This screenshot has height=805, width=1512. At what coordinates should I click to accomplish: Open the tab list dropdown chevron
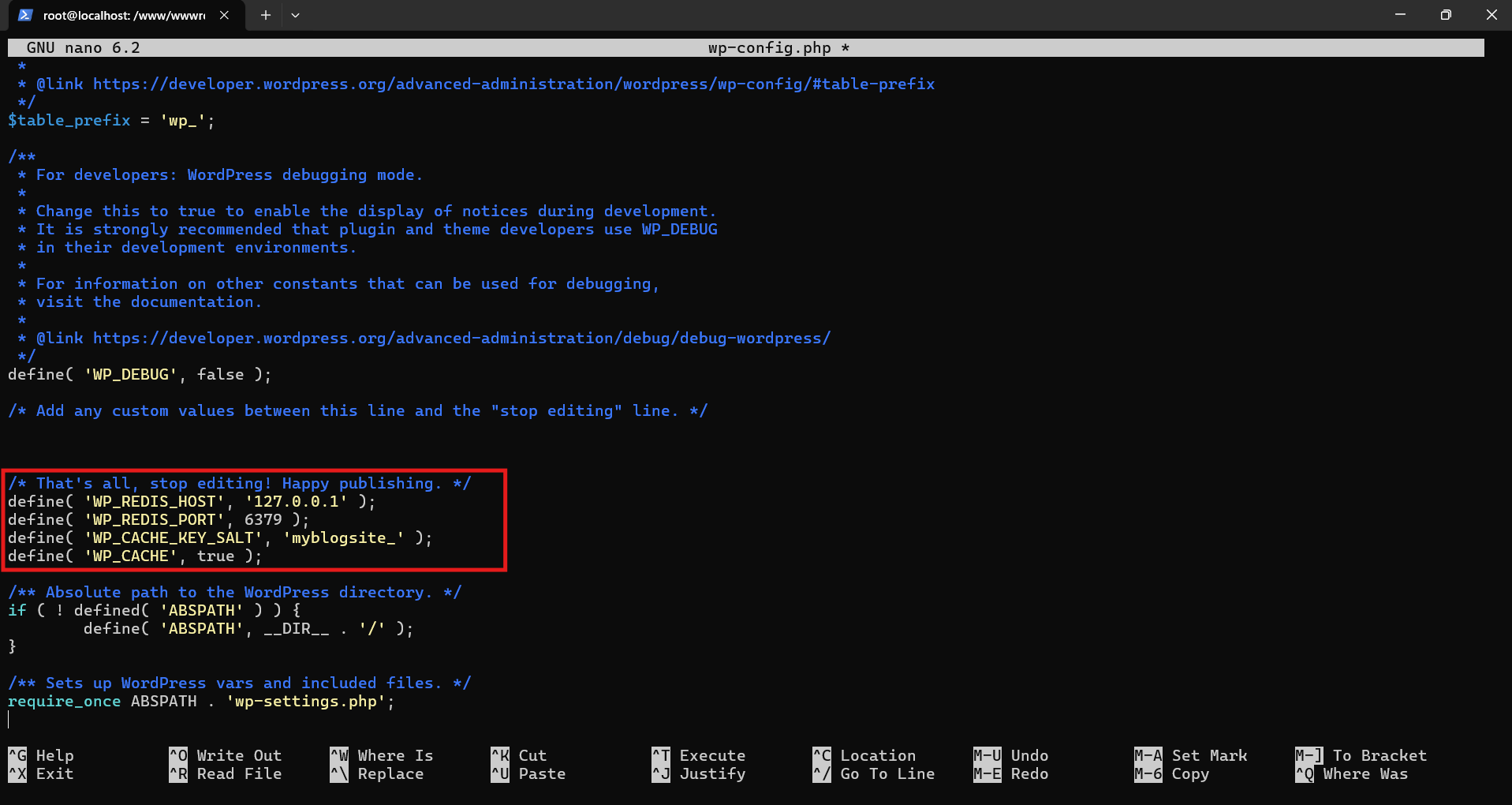[295, 15]
